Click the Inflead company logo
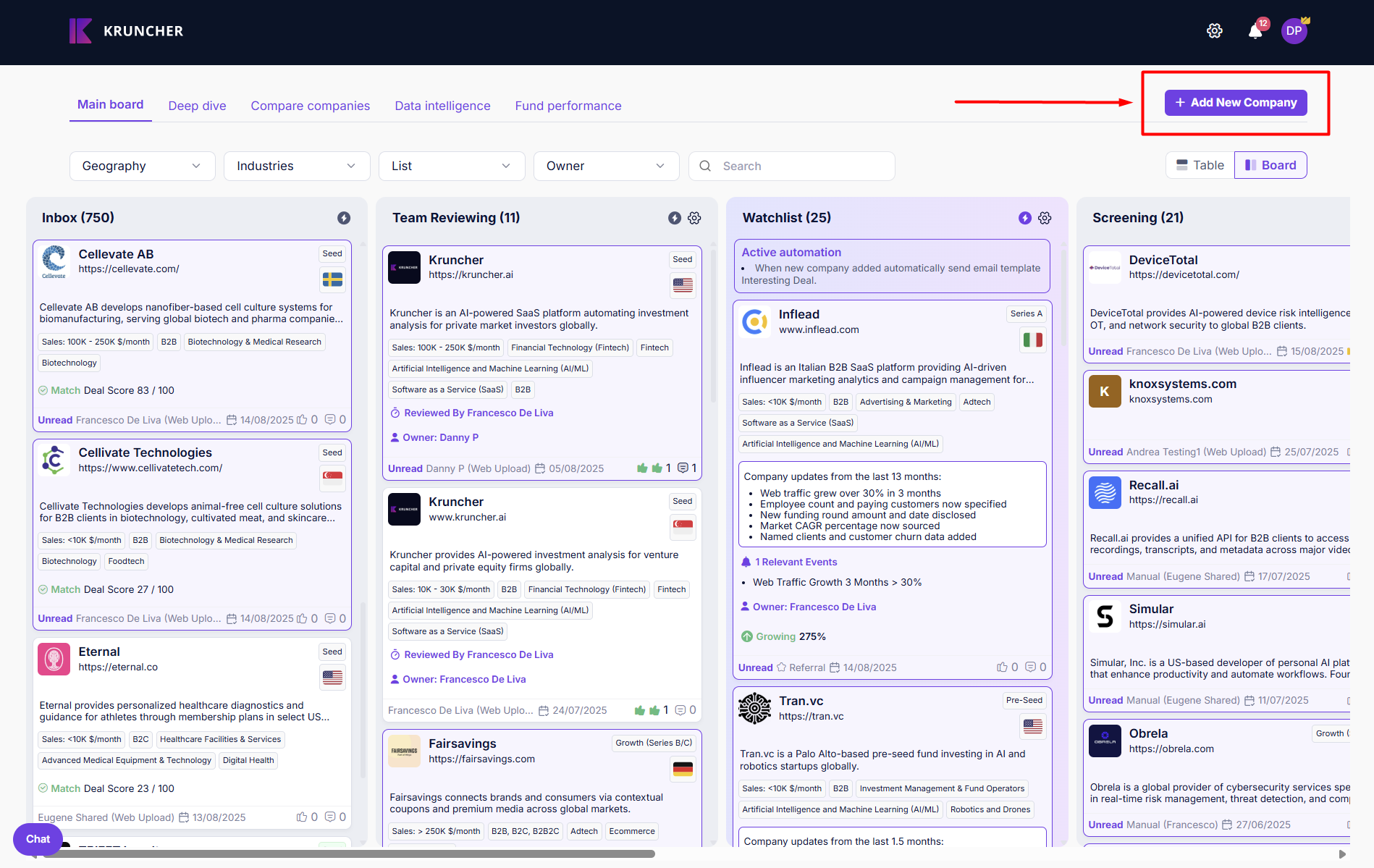The height and width of the screenshot is (868, 1374). point(754,321)
